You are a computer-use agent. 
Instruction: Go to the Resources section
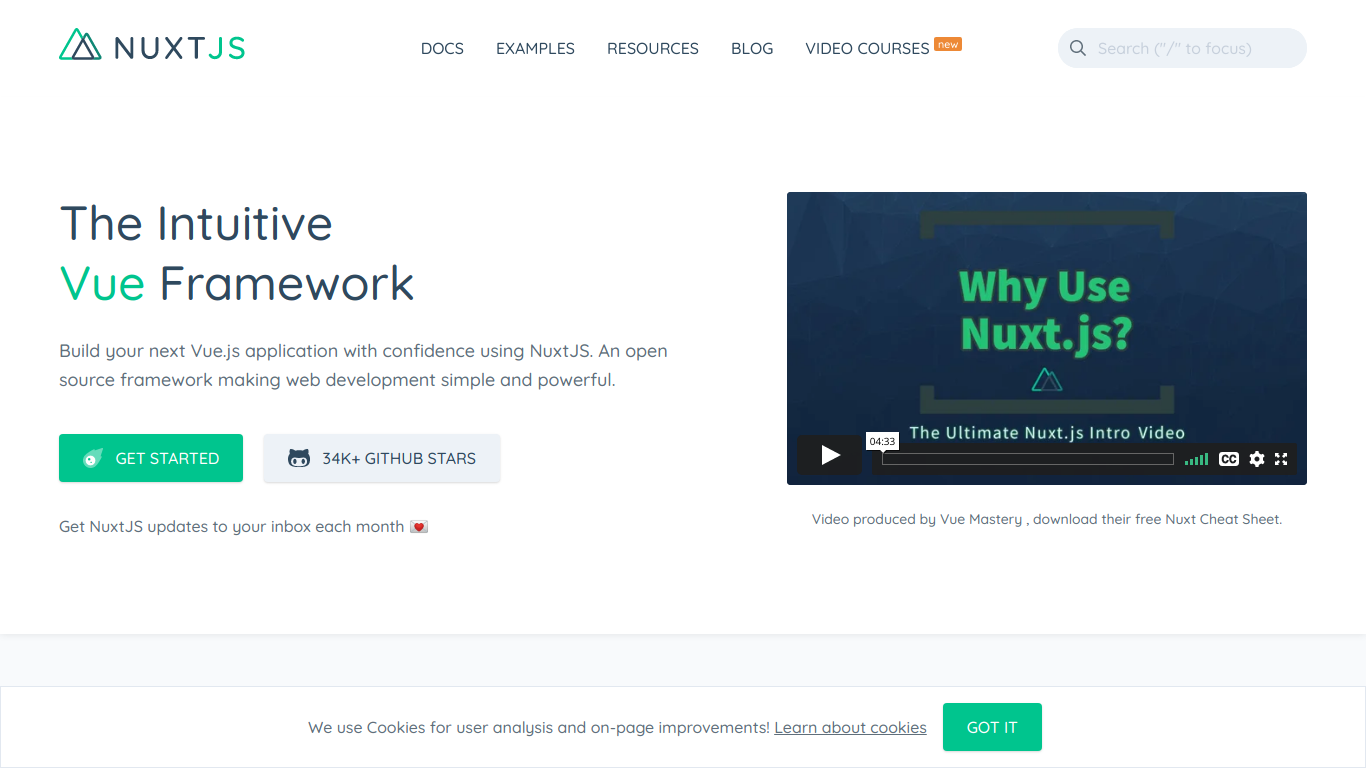pyautogui.click(x=653, y=48)
